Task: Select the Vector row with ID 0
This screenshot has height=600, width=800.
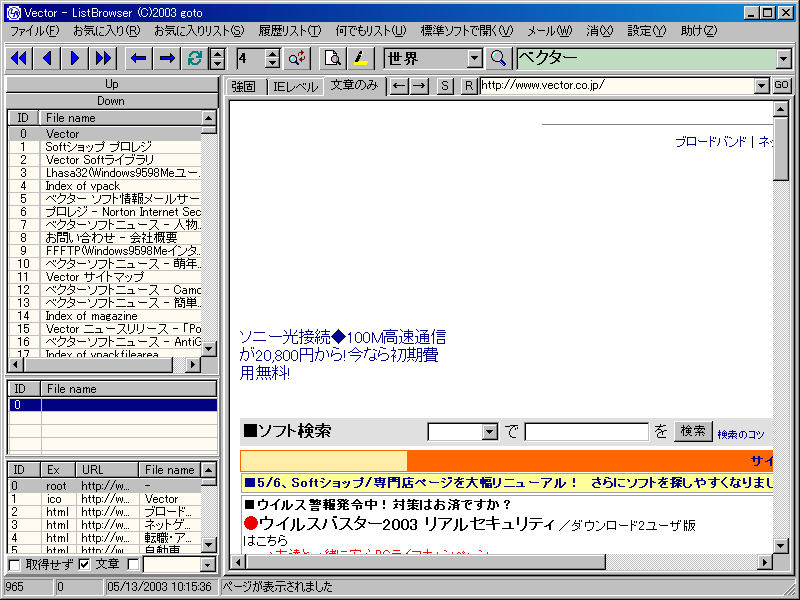Action: [x=105, y=134]
